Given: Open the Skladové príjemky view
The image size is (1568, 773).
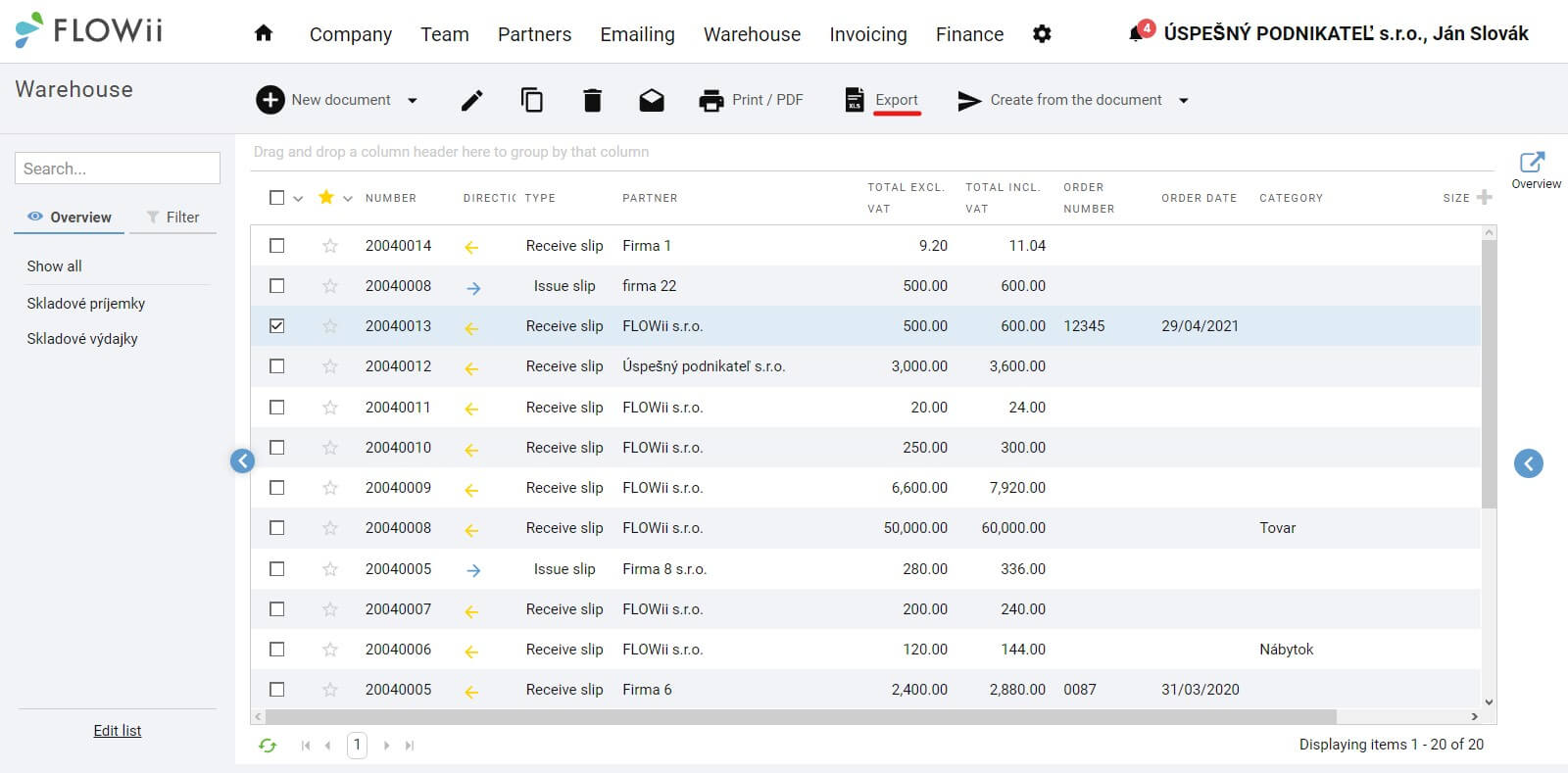Looking at the screenshot, I should tap(86, 304).
